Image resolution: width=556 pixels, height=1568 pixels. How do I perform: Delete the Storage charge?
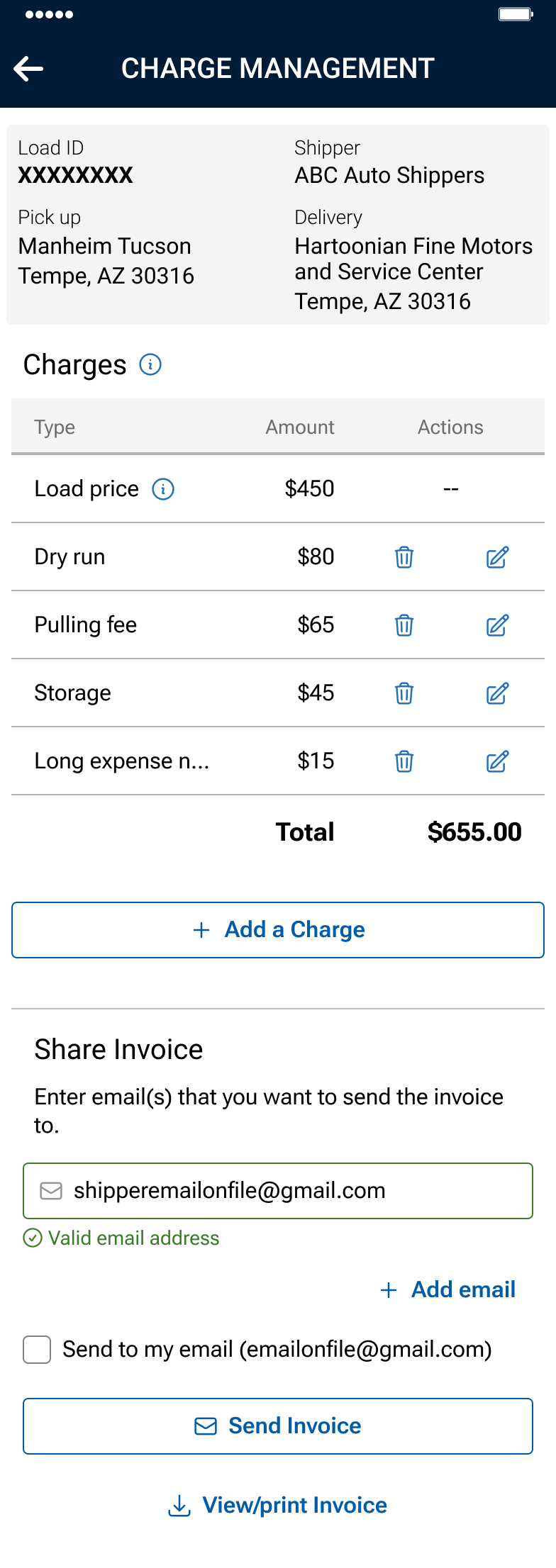click(404, 693)
